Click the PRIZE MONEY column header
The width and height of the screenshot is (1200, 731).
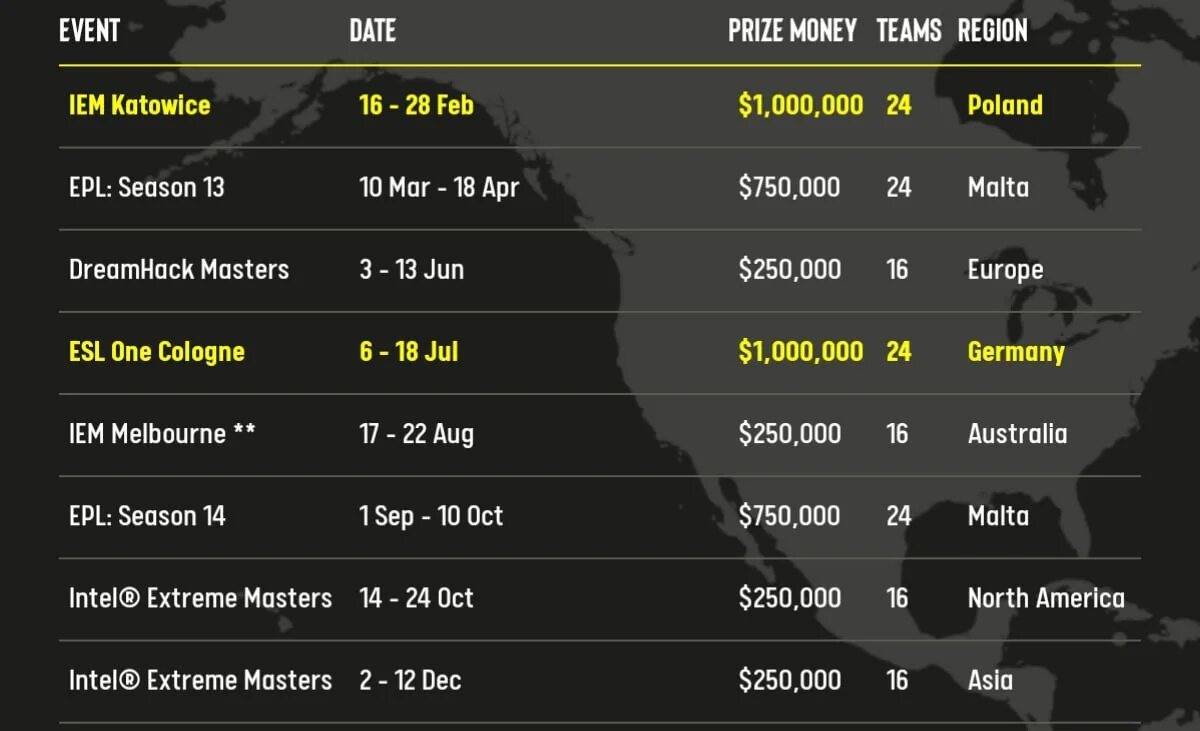click(792, 30)
